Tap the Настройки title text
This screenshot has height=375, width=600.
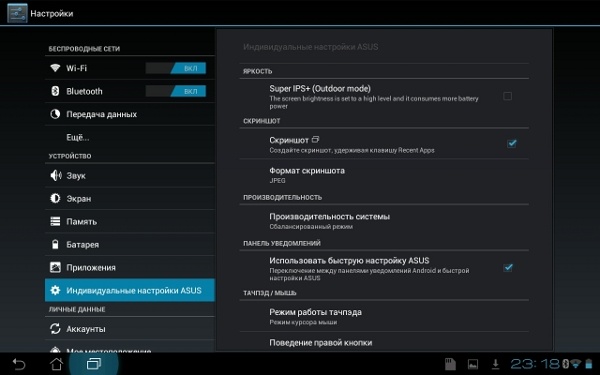coord(52,13)
